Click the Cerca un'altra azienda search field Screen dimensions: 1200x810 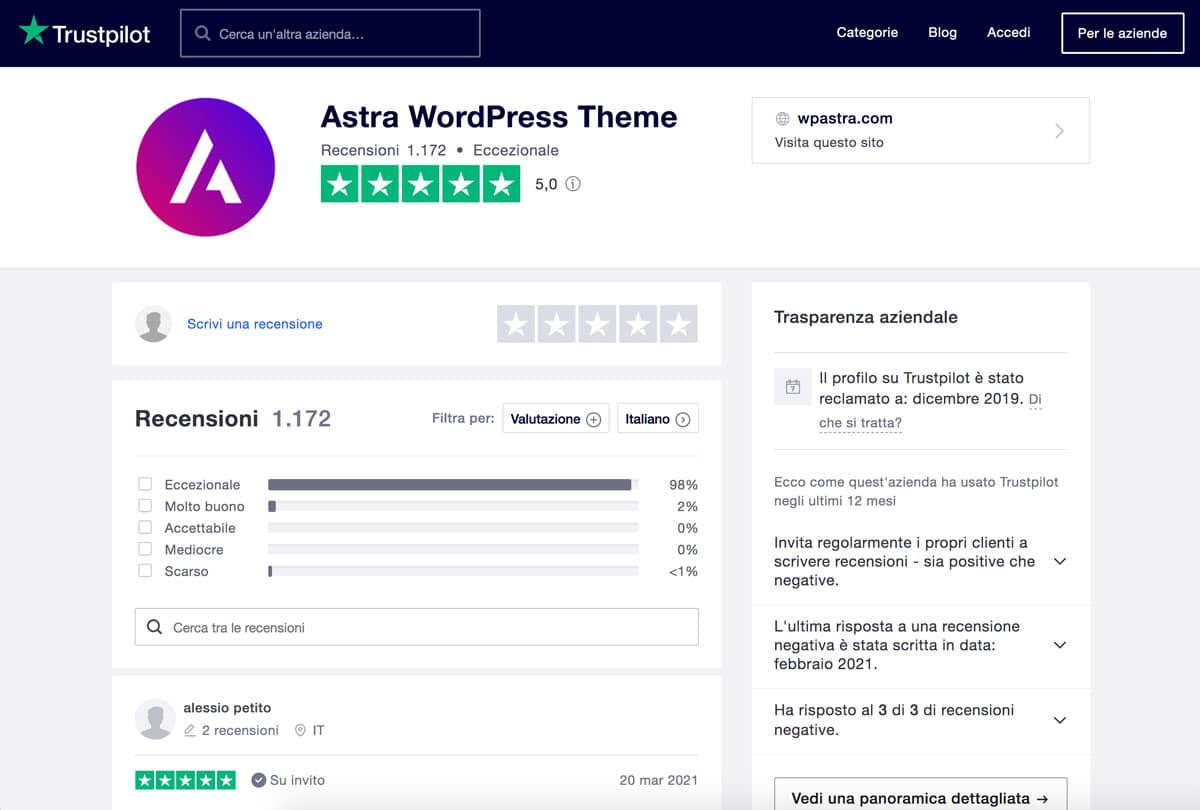[330, 33]
